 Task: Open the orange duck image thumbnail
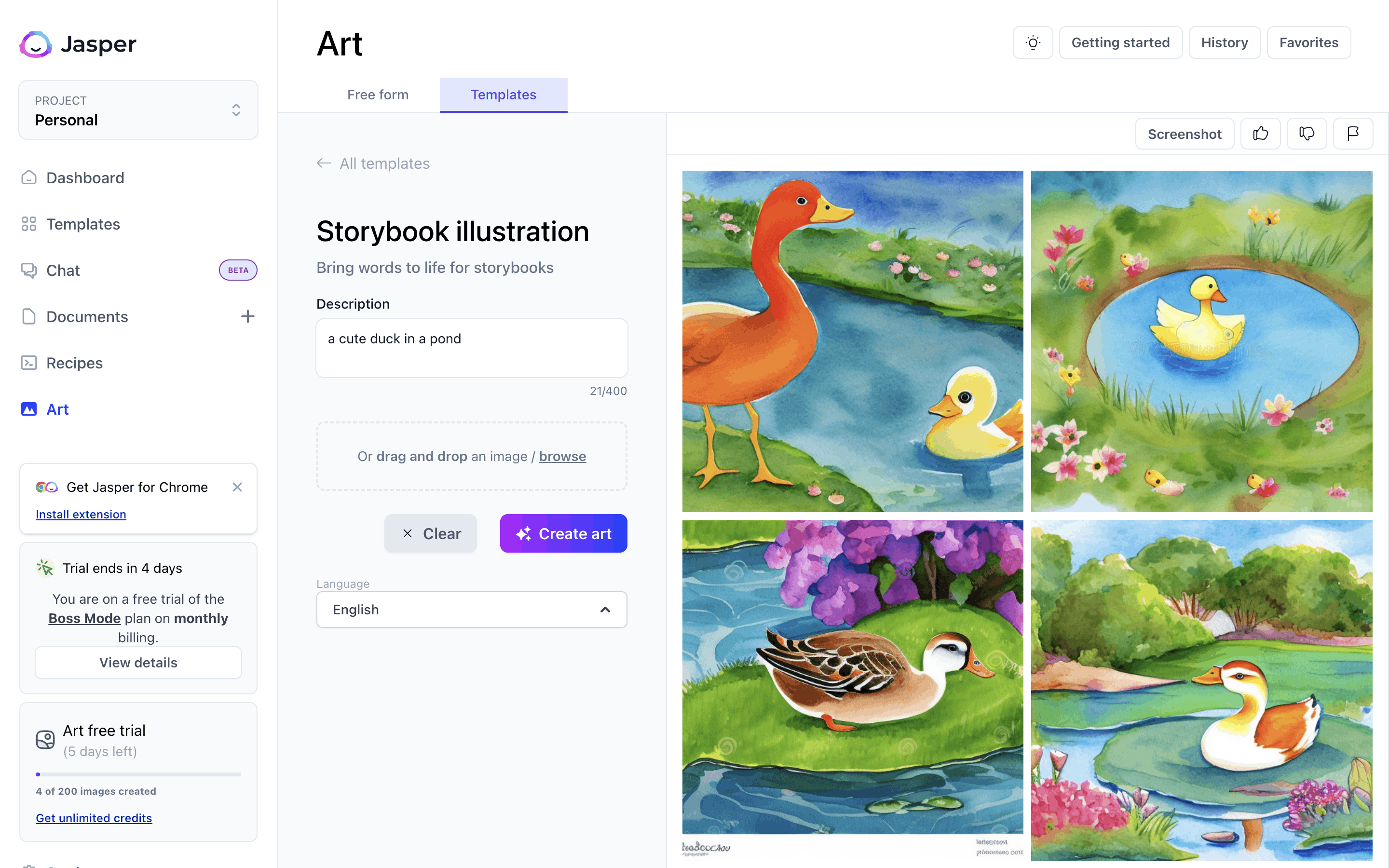[x=852, y=341]
